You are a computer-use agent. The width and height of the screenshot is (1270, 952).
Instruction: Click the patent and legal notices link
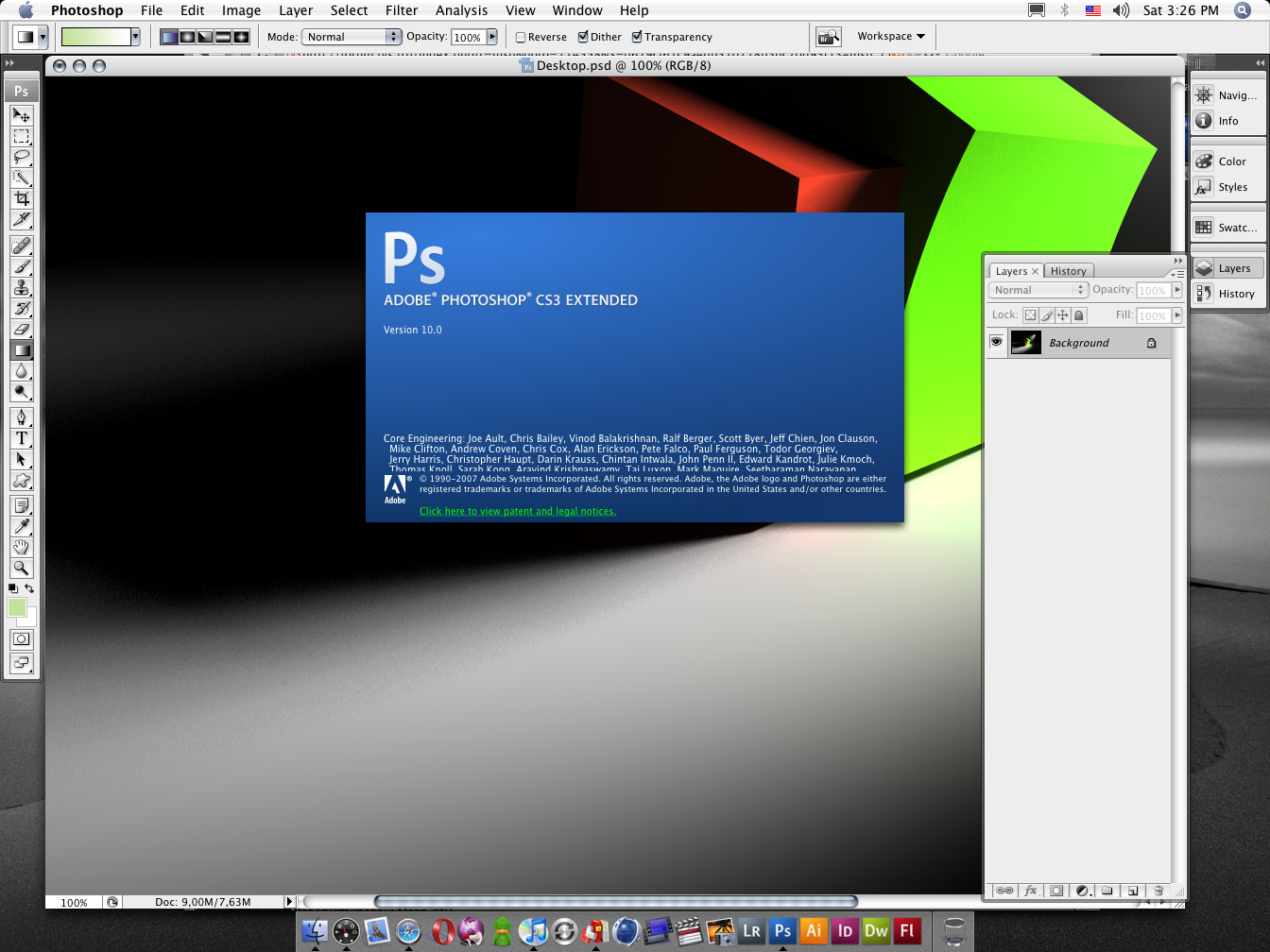pos(517,511)
